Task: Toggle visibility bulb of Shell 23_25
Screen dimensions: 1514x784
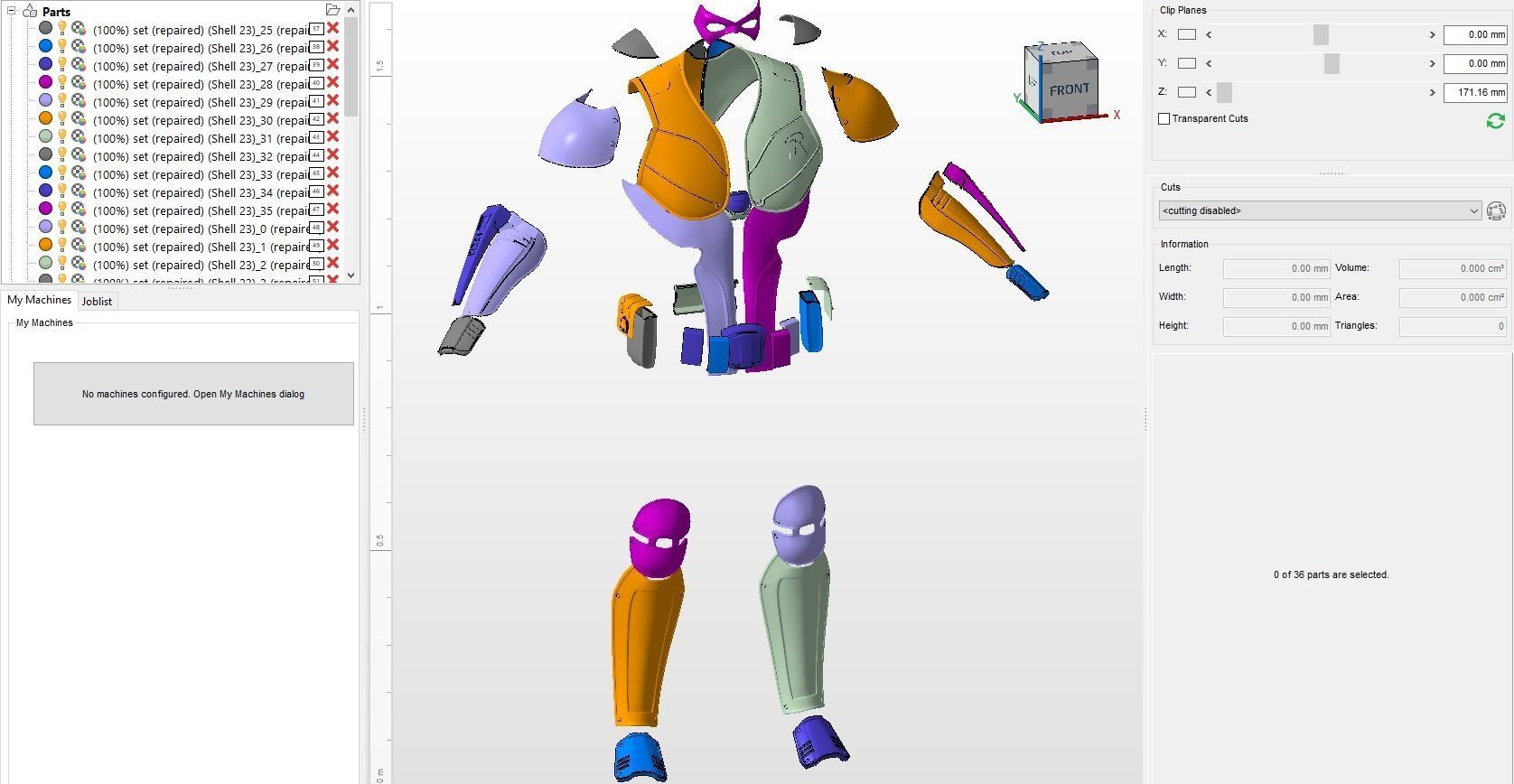Action: [62, 29]
